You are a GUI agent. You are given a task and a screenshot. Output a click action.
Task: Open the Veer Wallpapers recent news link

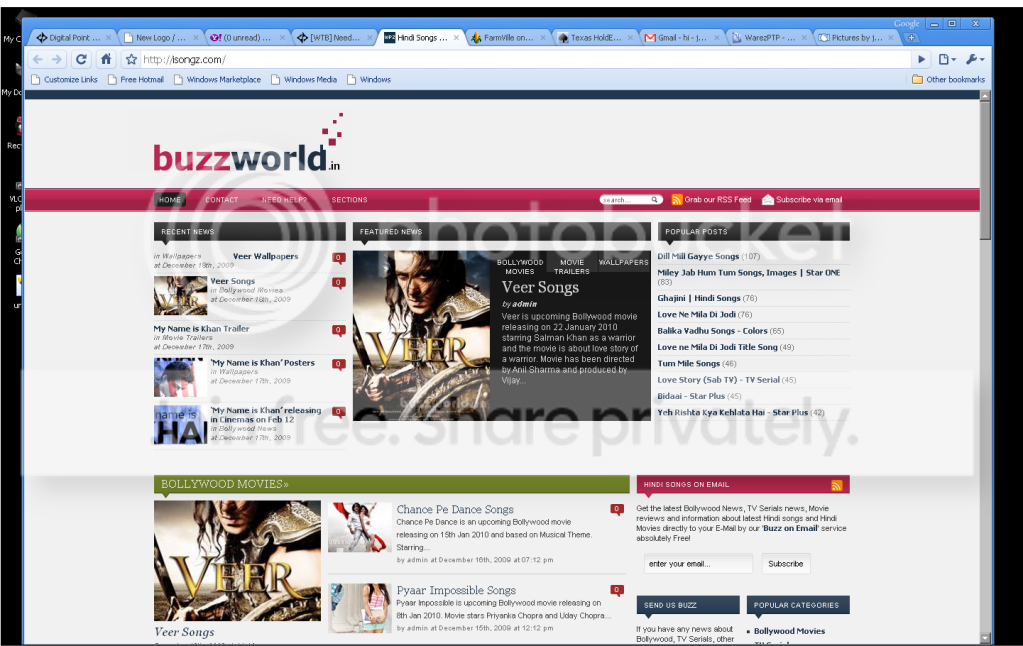point(266,256)
